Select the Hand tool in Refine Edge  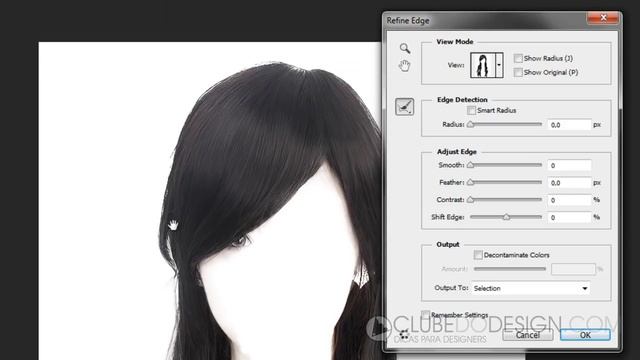(404, 65)
